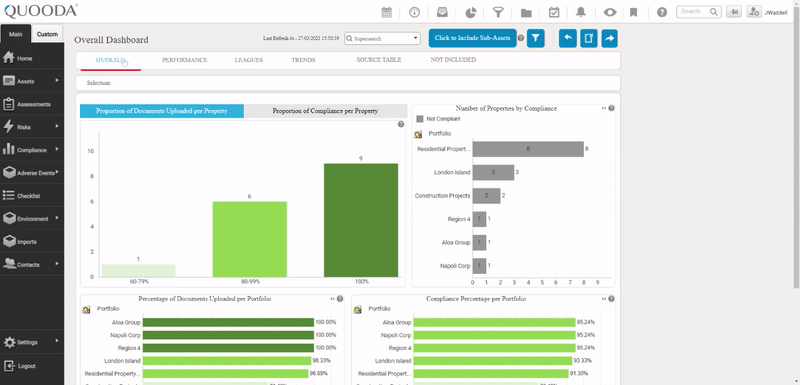
Task: Open the inbox tray icon
Action: (x=442, y=12)
